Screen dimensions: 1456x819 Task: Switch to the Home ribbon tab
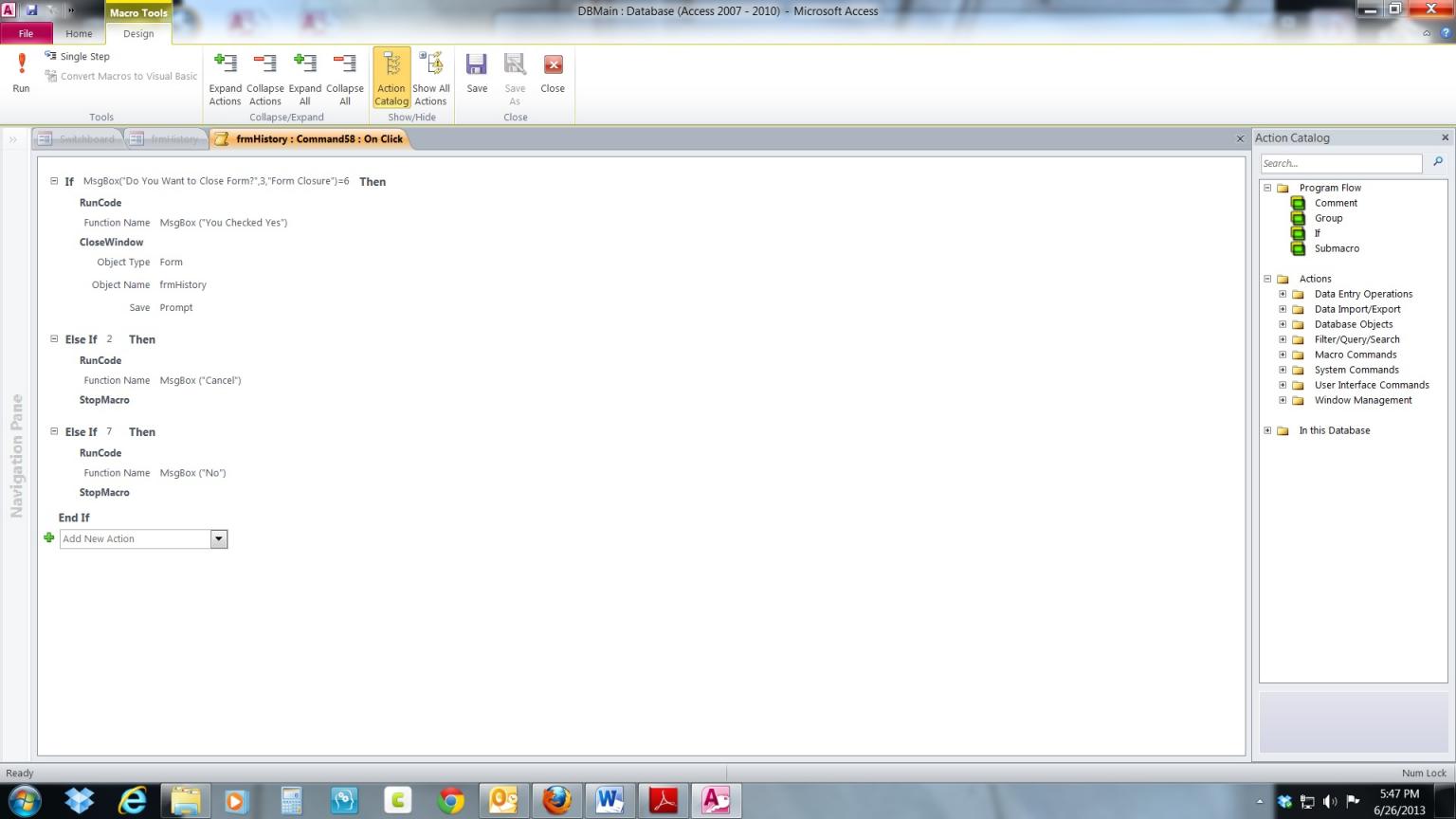[79, 33]
